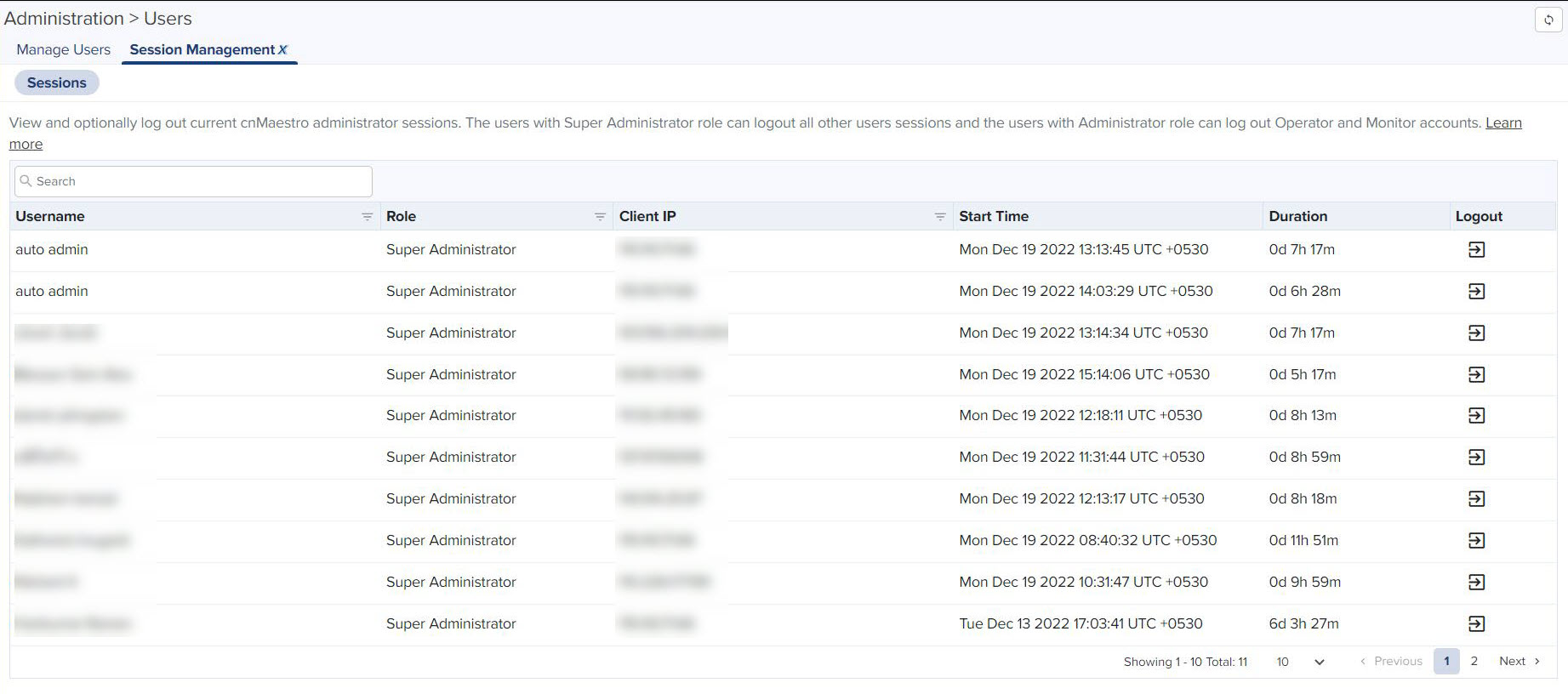Log out the session started at 08:40:32
This screenshot has width=1568, height=694.
(x=1476, y=541)
